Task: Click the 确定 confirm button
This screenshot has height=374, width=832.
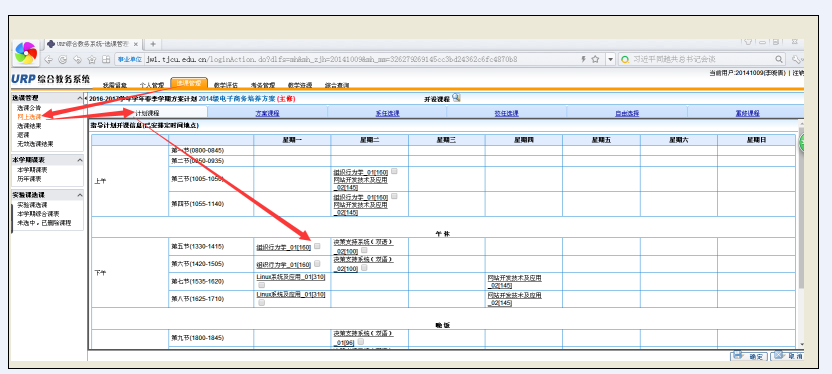Action: (748, 356)
